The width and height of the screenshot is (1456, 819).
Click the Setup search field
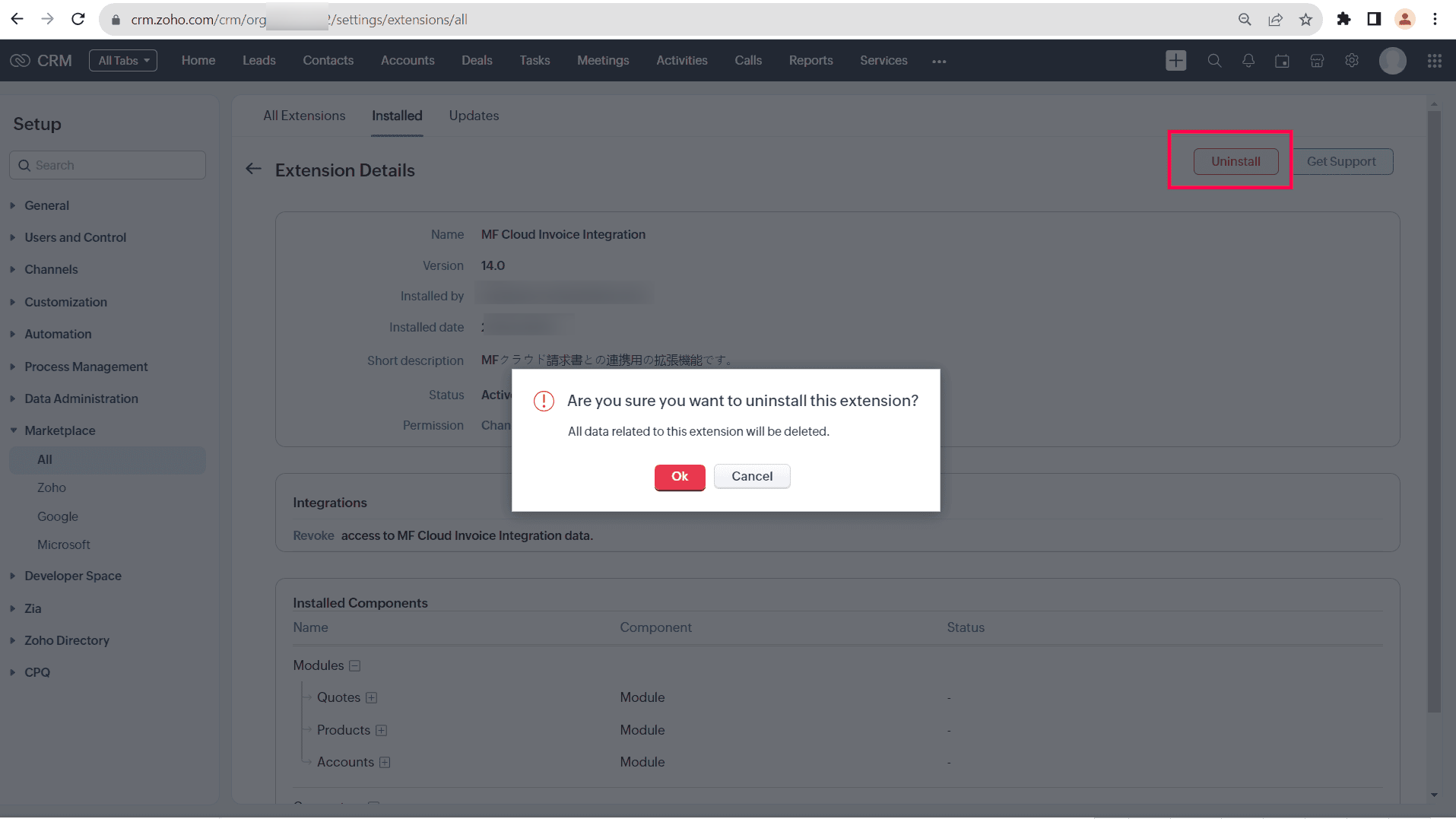(108, 165)
